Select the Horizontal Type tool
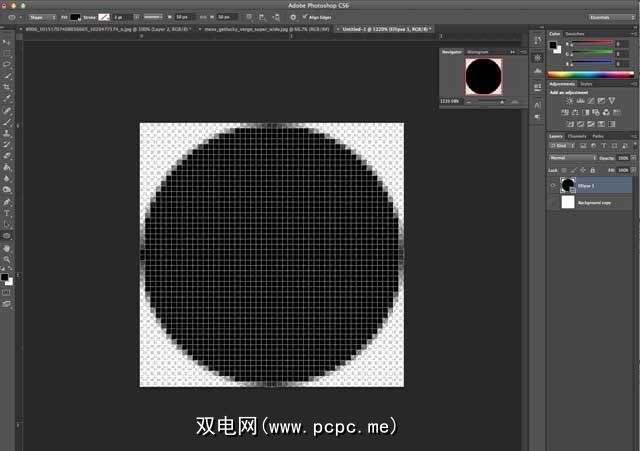 coord(7,213)
